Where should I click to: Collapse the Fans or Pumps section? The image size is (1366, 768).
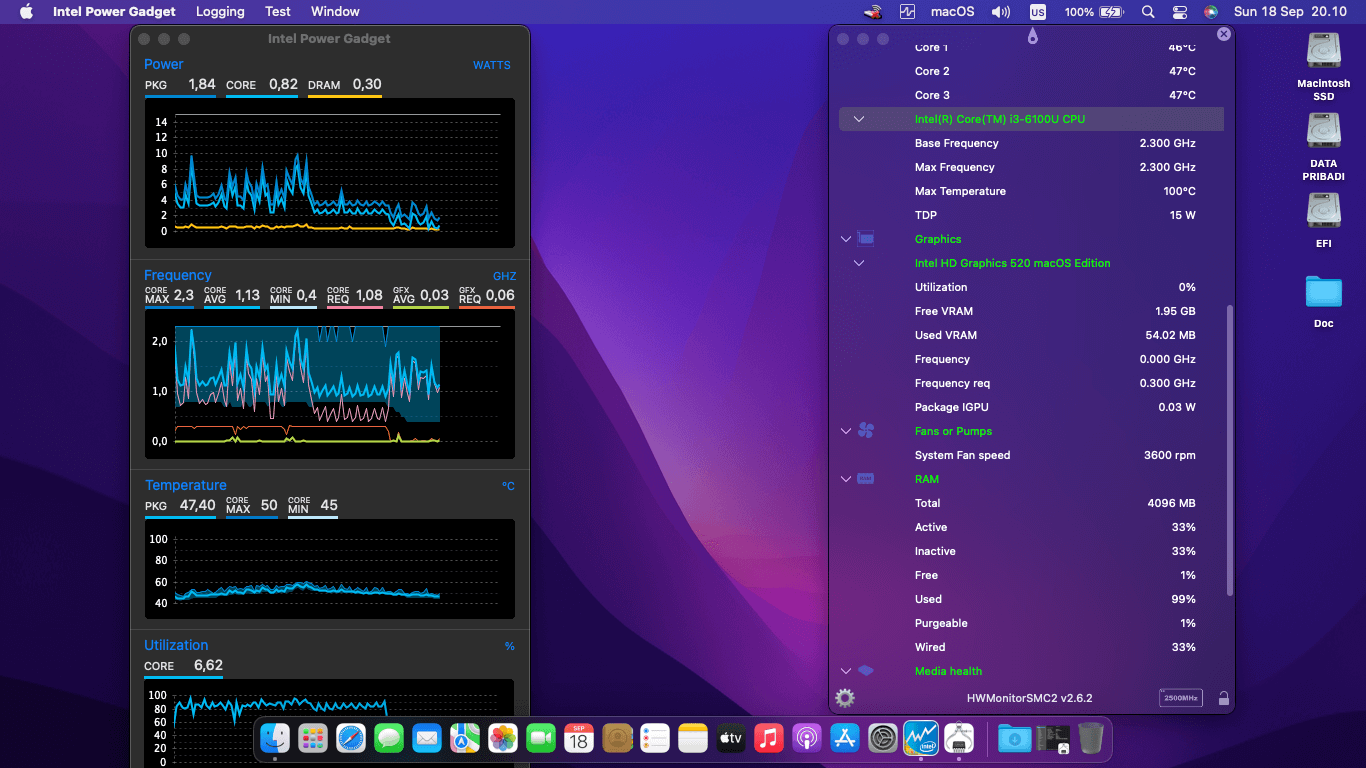[846, 431]
